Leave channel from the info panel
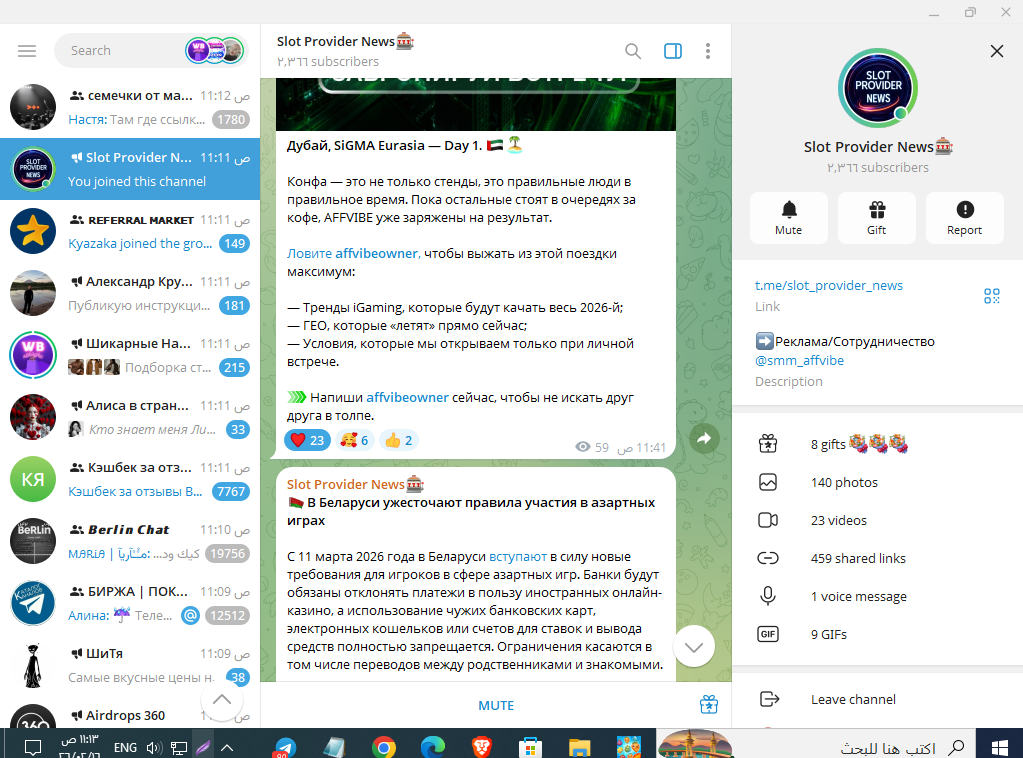This screenshot has width=1023, height=758. coord(878,699)
